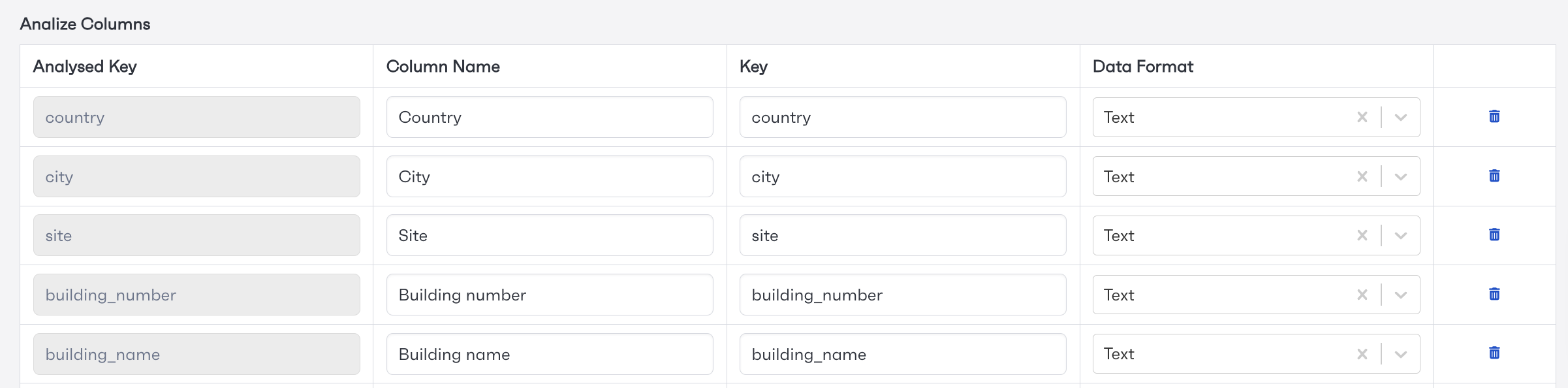The width and height of the screenshot is (1568, 388).
Task: Clear the Data Format in country row
Action: tap(1362, 117)
